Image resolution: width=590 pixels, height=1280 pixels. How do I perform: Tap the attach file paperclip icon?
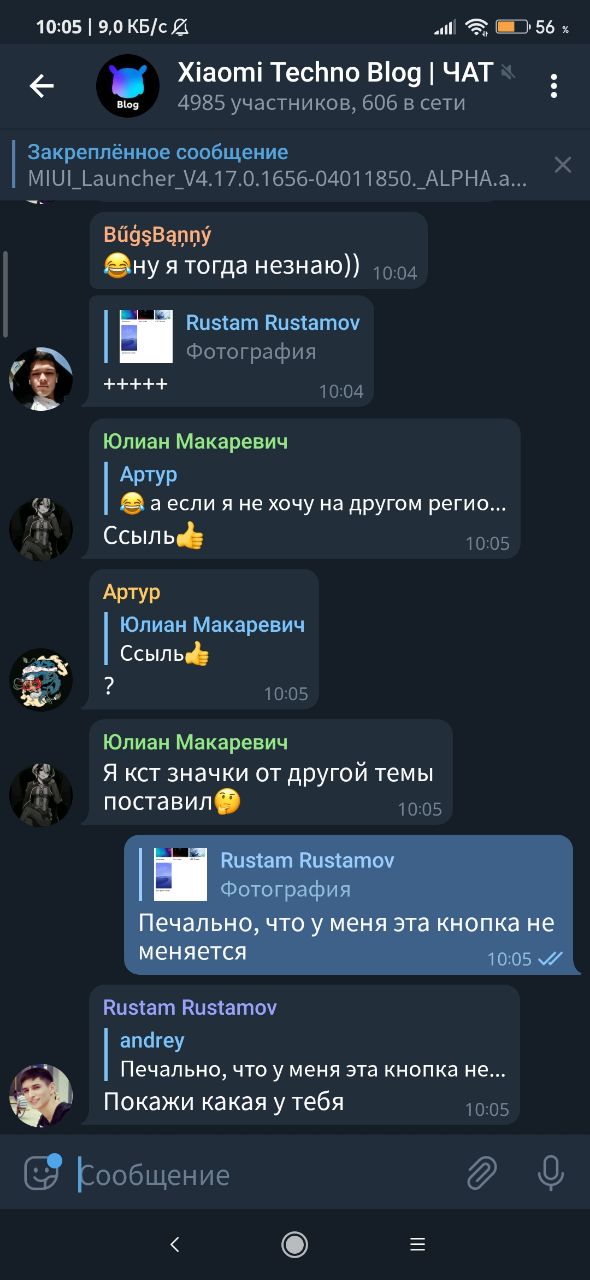[x=482, y=1172]
